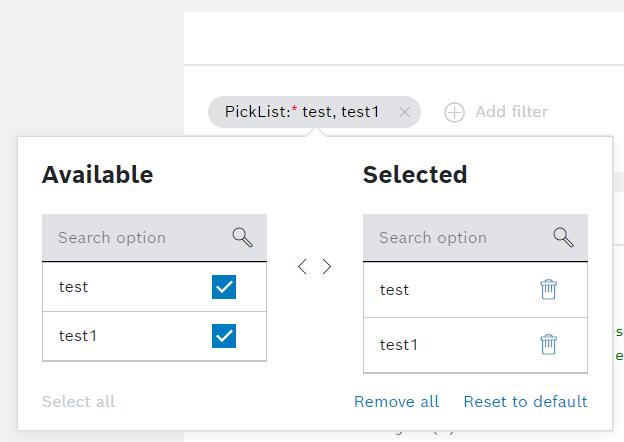Click the 'Select all' link
Image resolution: width=624 pixels, height=442 pixels.
tap(78, 402)
